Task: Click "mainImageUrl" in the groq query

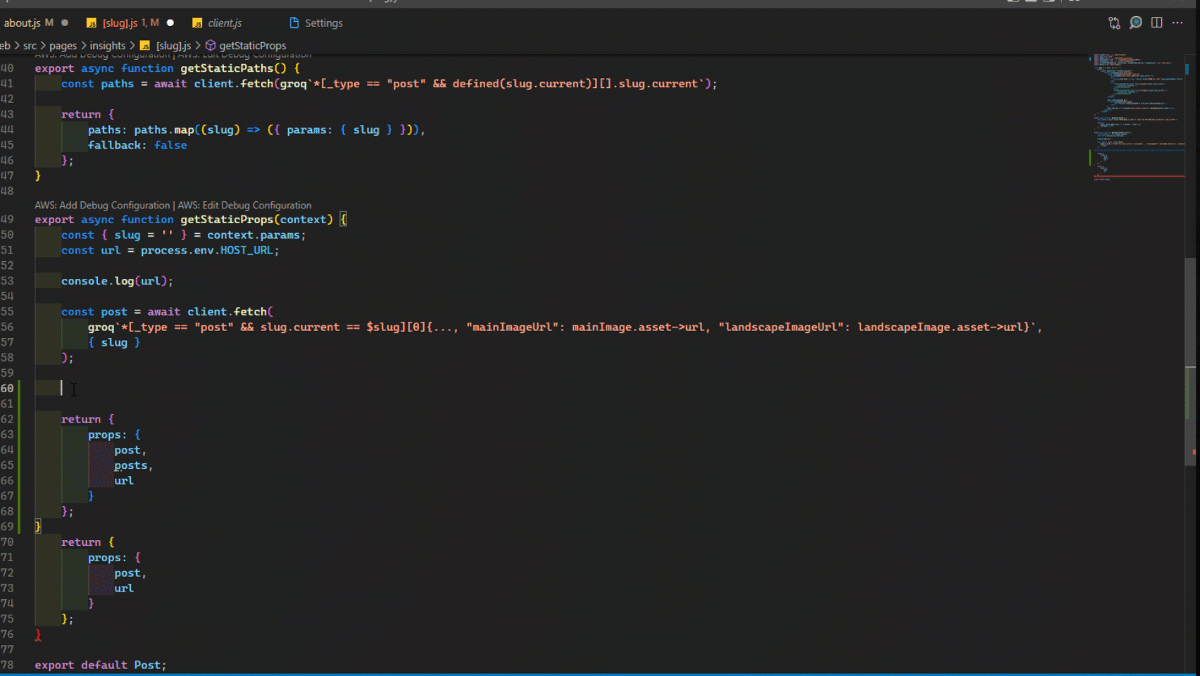Action: tap(512, 327)
